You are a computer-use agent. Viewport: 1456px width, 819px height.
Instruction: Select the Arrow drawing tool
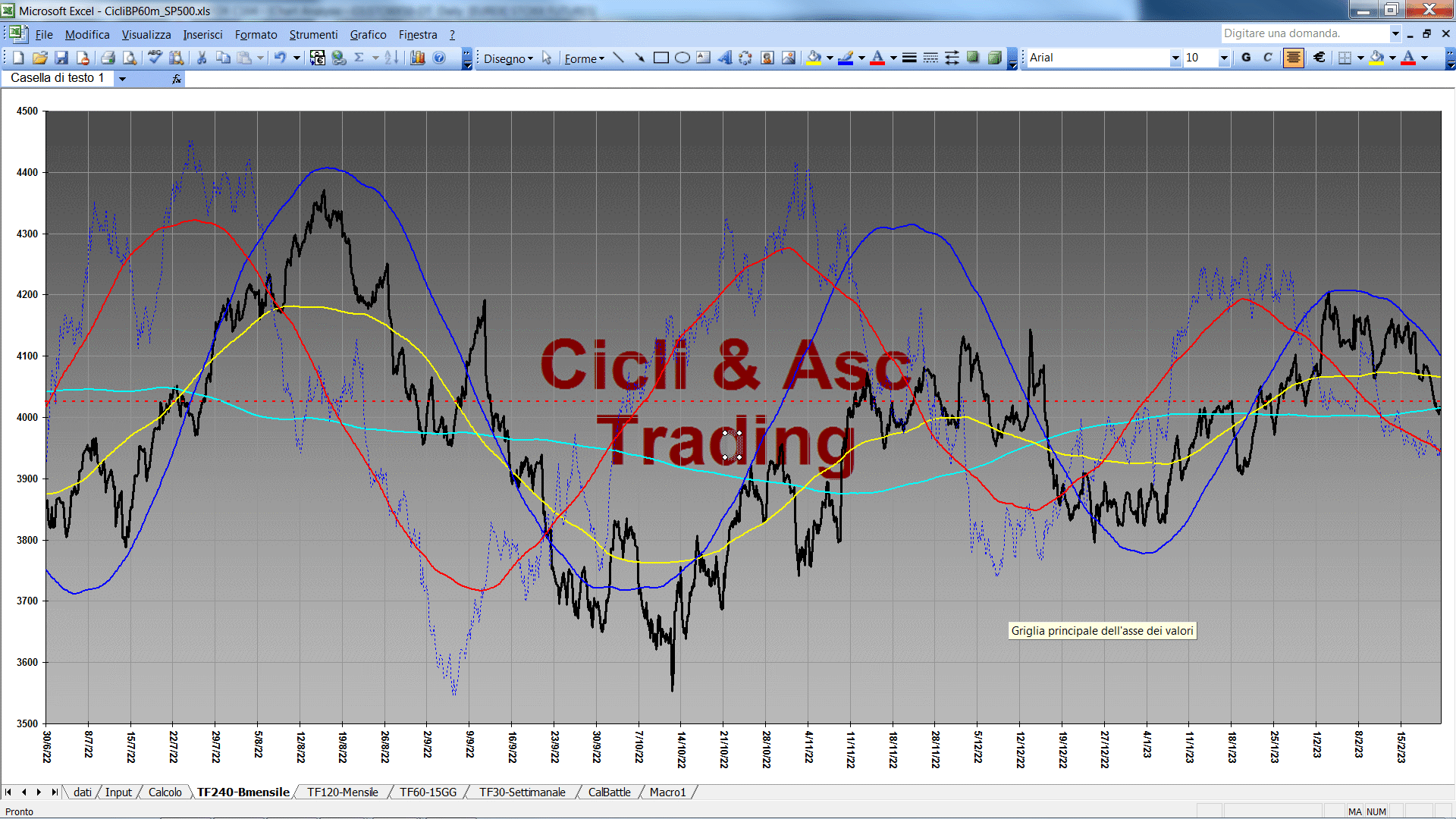[639, 58]
